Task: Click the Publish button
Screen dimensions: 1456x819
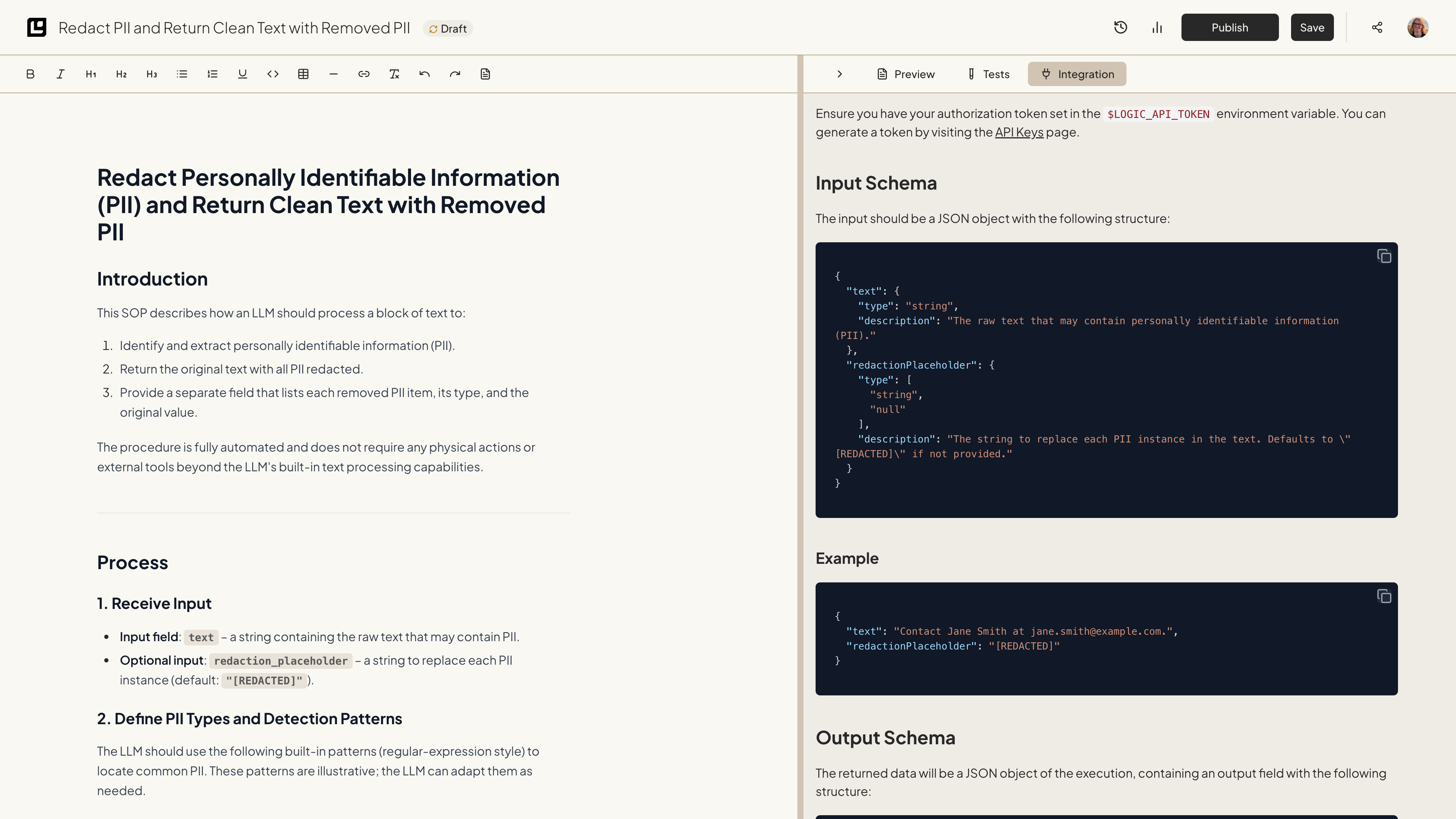Action: (x=1229, y=28)
